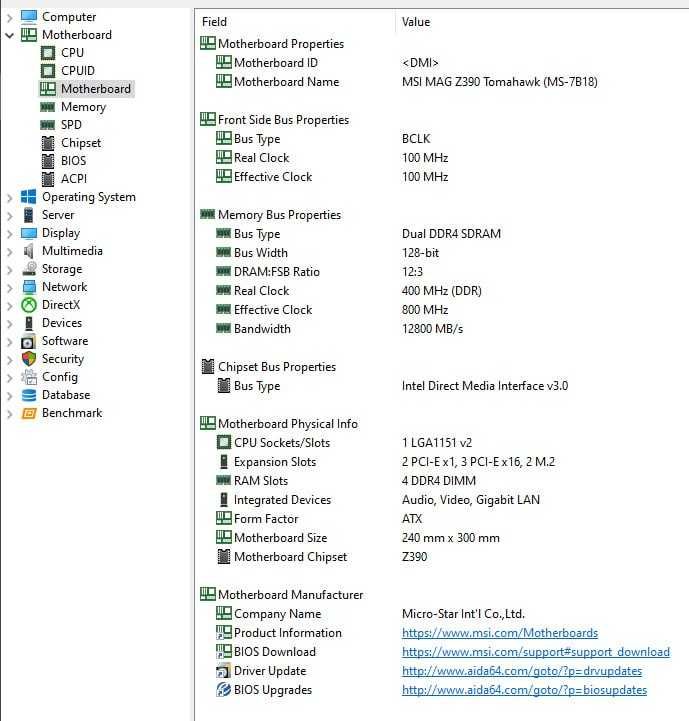Viewport: 689px width, 721px height.
Task: Click the ACPI chip icon
Action: (x=48, y=179)
